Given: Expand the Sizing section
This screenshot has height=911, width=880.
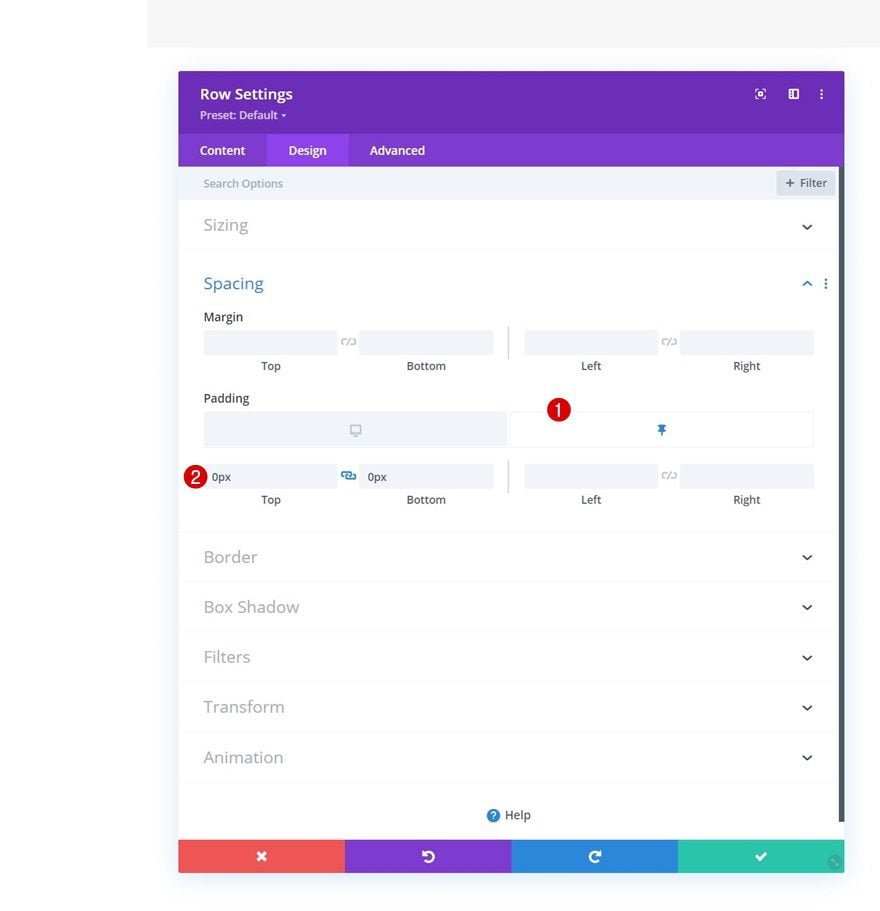Looking at the screenshot, I should click(807, 226).
